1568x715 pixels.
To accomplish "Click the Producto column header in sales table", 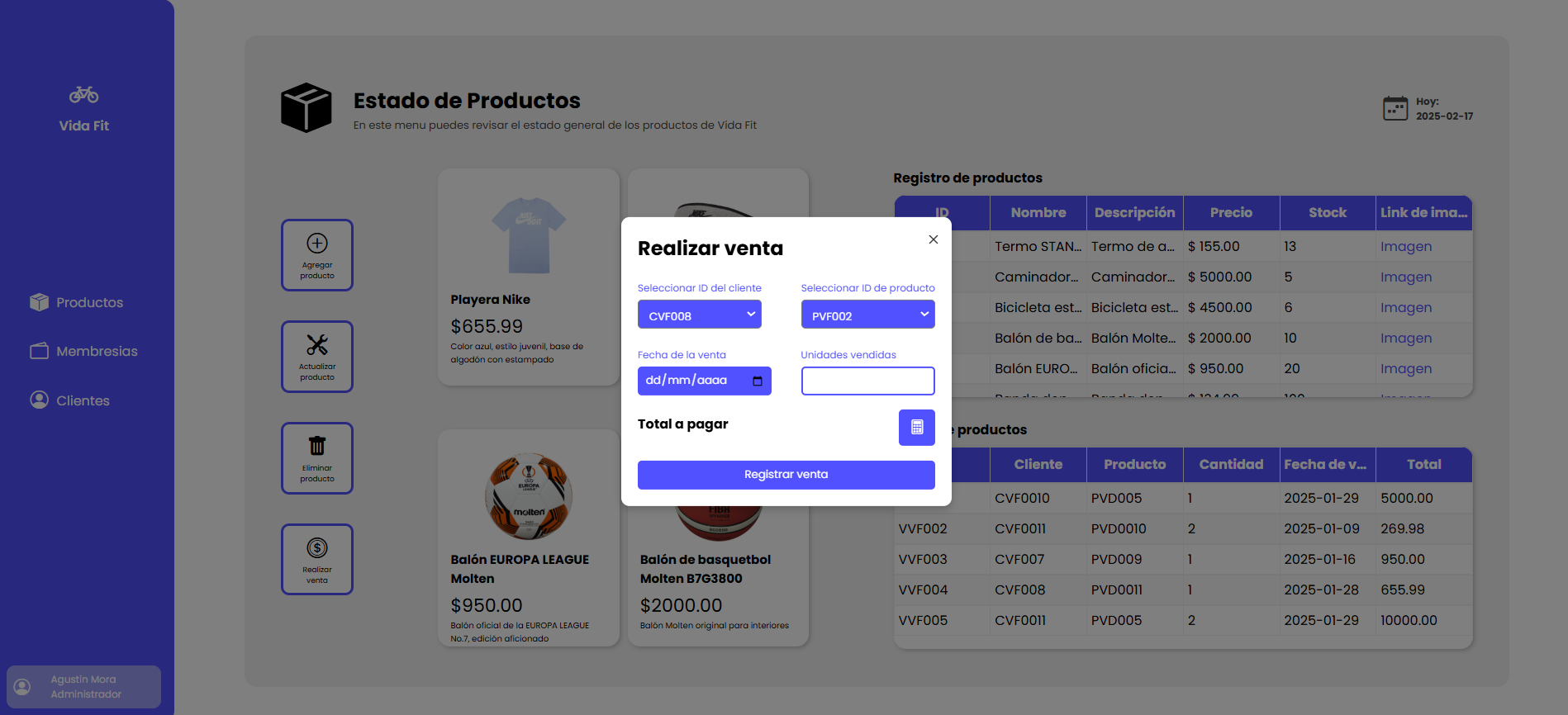I will tap(1135, 465).
